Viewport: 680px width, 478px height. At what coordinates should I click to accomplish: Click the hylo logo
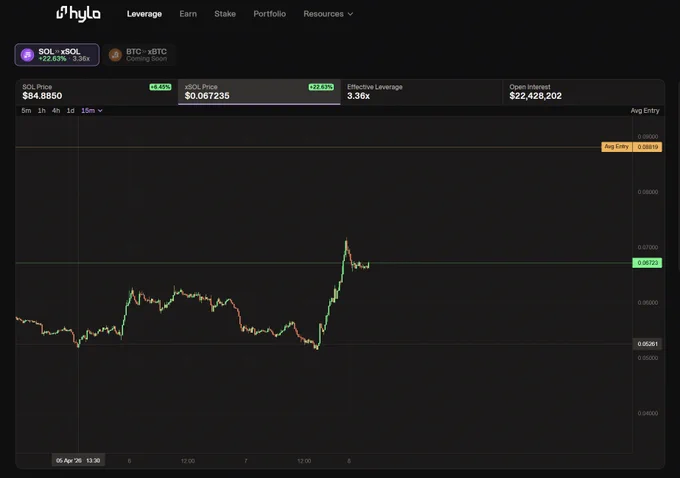coord(78,13)
